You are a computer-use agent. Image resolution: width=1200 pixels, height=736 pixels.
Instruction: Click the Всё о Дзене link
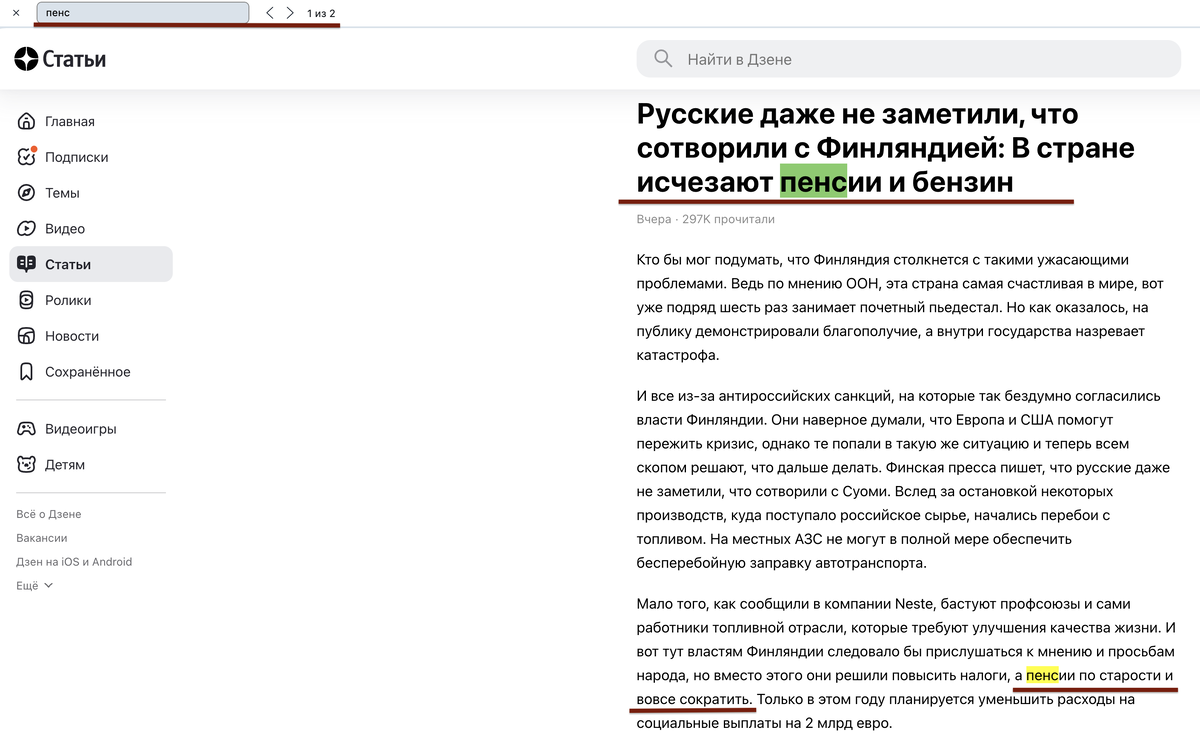(x=49, y=513)
